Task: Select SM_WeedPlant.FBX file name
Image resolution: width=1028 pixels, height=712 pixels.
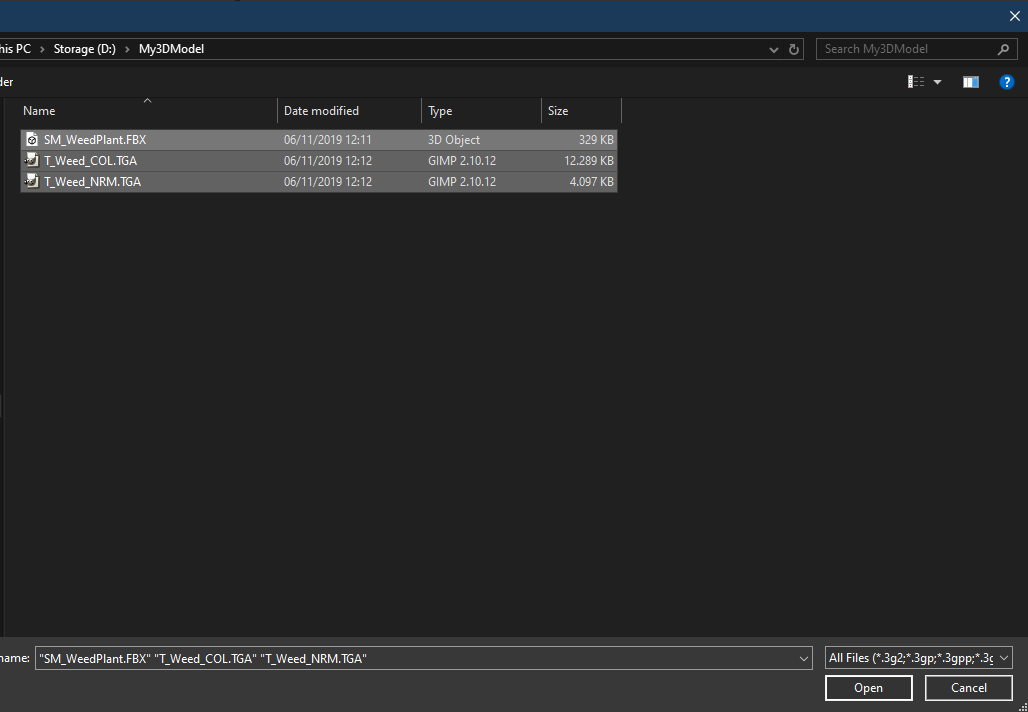Action: pos(95,140)
